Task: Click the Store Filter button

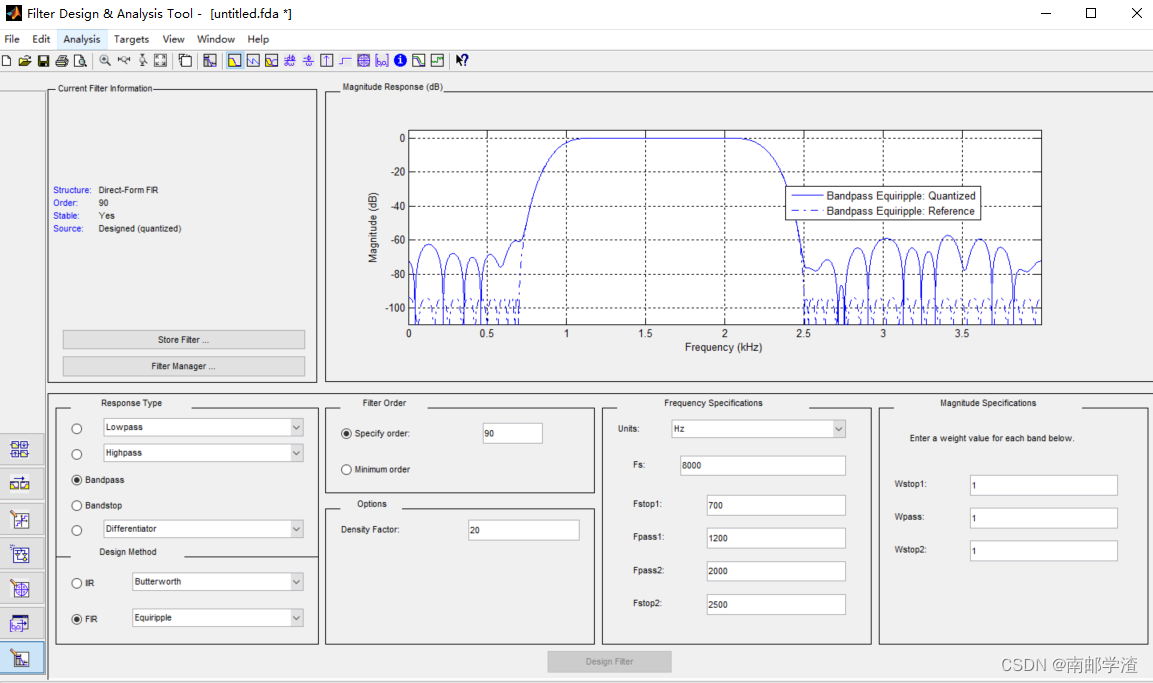Action: 184,340
